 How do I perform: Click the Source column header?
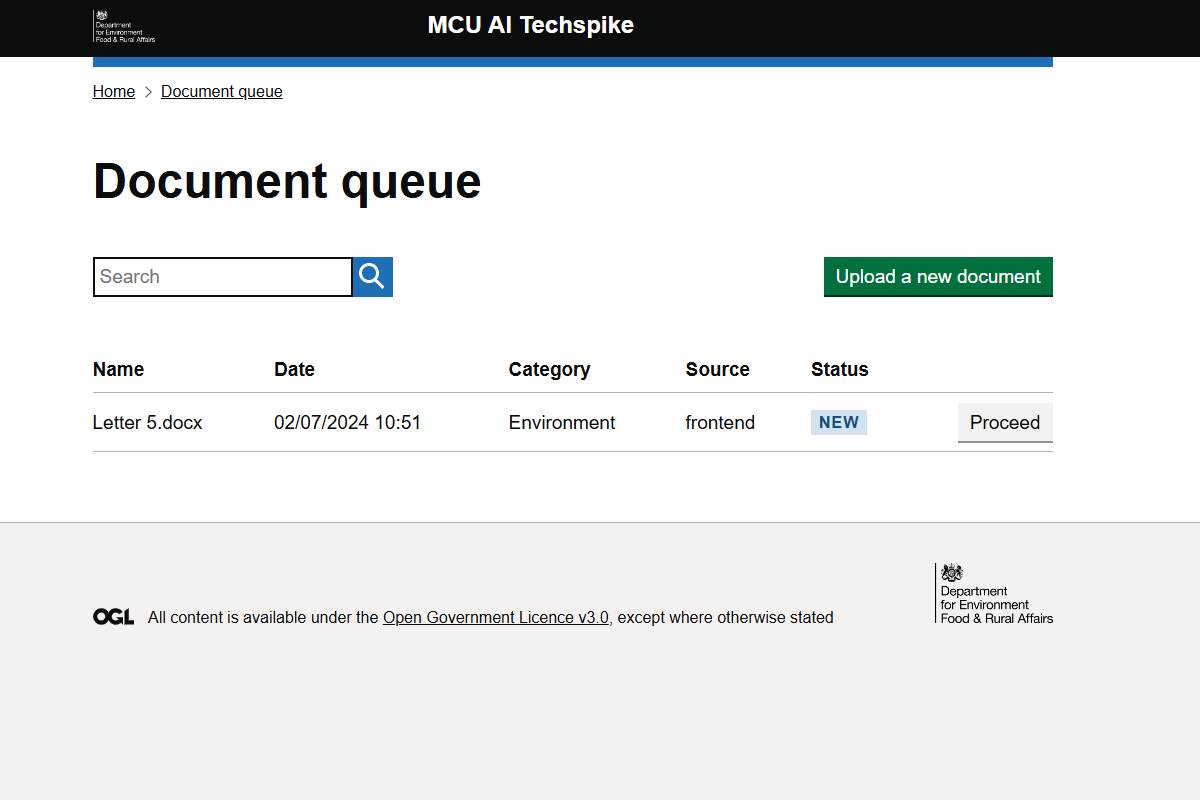(x=717, y=369)
